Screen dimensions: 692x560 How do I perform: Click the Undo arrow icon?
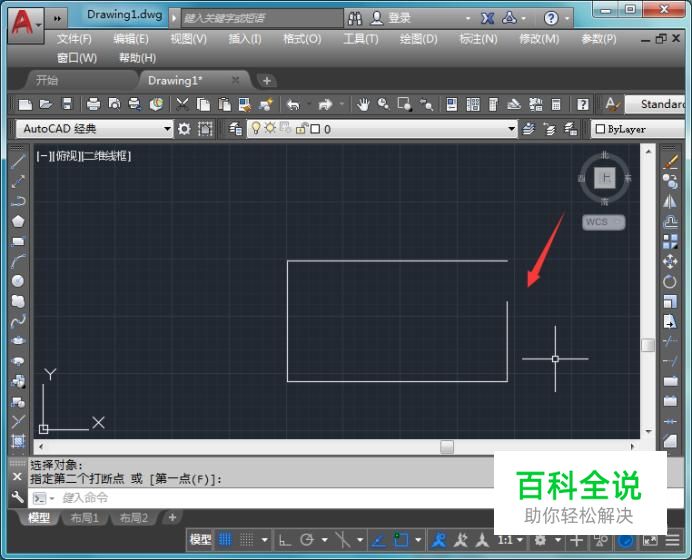(293, 105)
